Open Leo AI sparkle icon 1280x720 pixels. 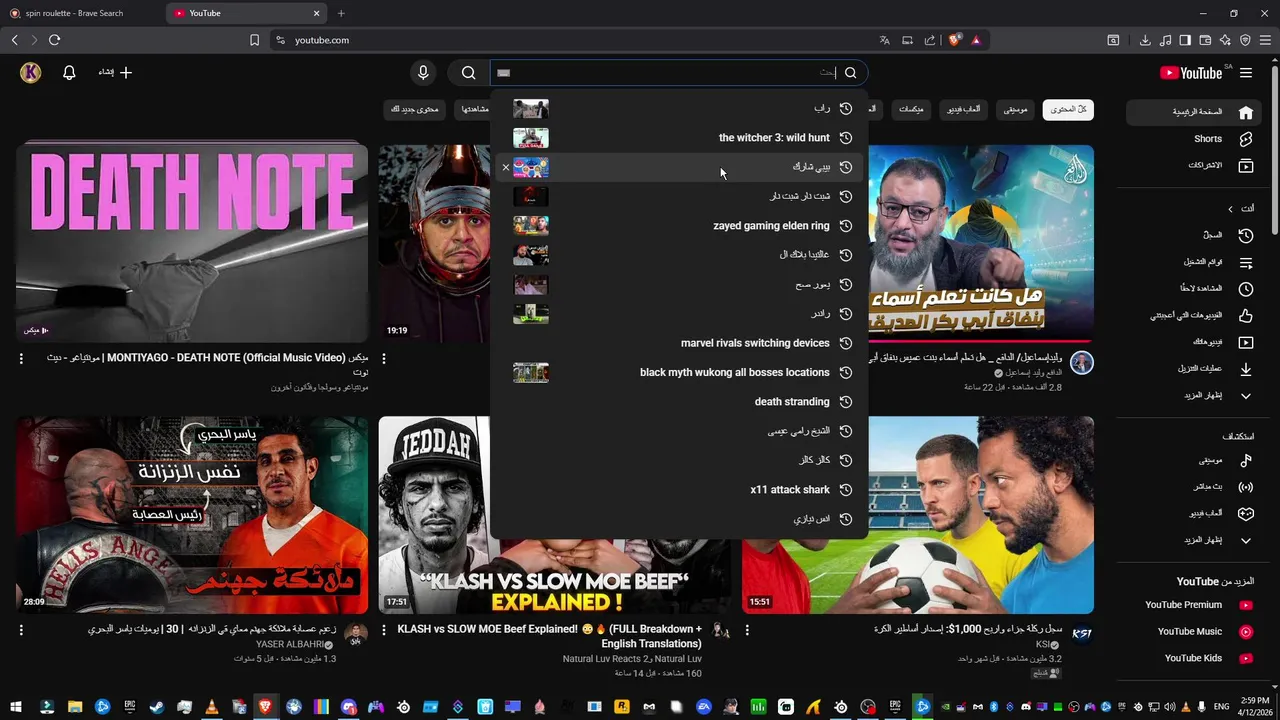[1225, 40]
